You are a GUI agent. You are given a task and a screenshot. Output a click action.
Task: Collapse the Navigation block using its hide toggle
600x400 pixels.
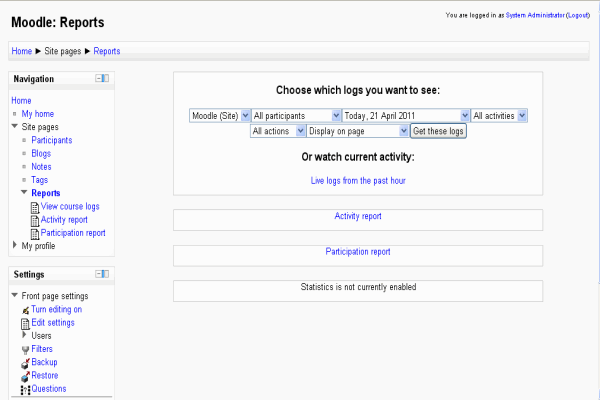coord(102,79)
